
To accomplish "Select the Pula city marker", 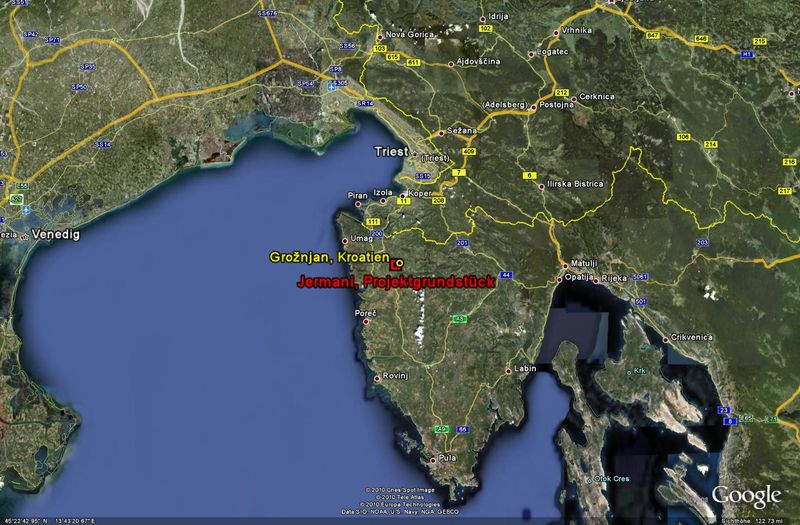I will pyautogui.click(x=431, y=460).
